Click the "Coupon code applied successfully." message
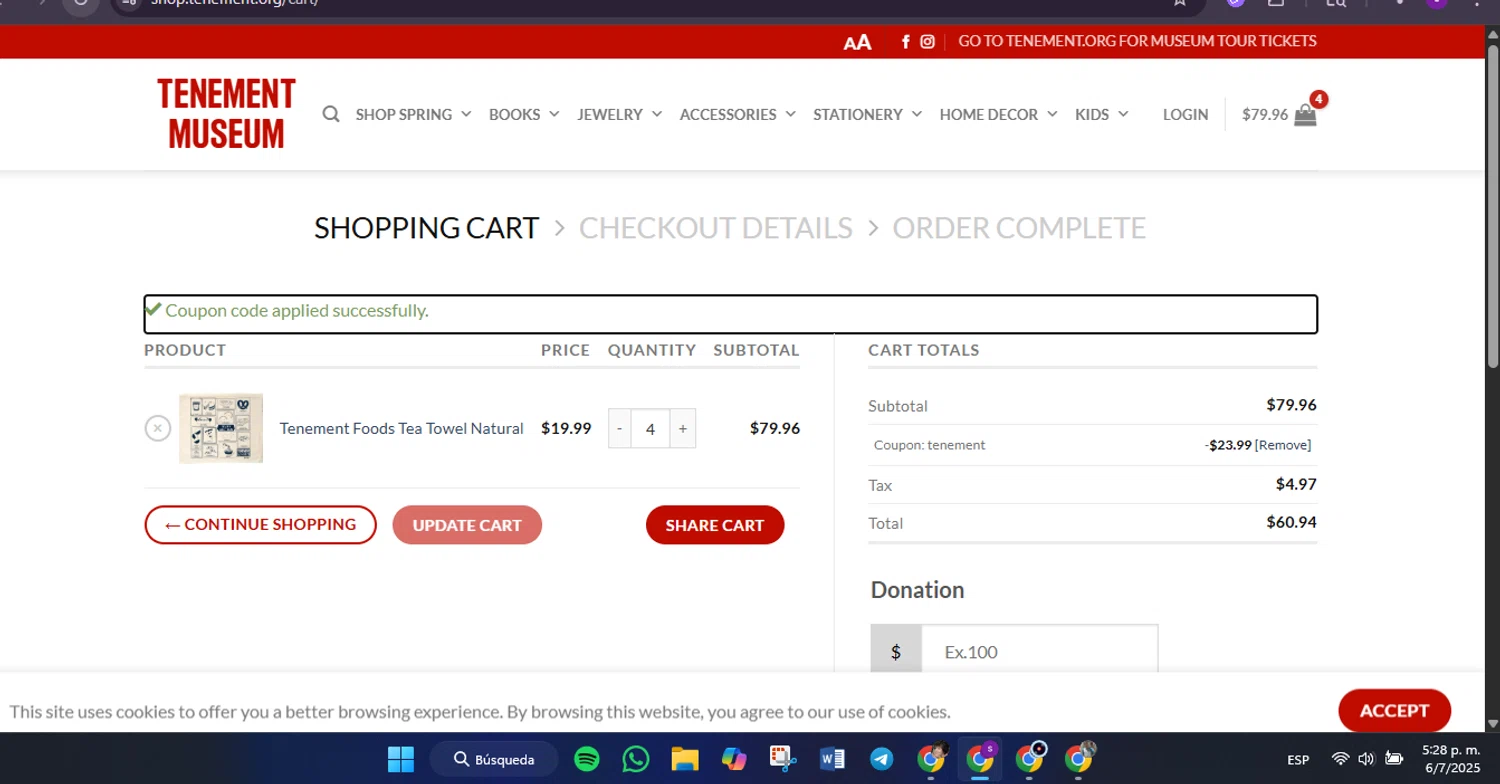The height and width of the screenshot is (784, 1500). 297,310
